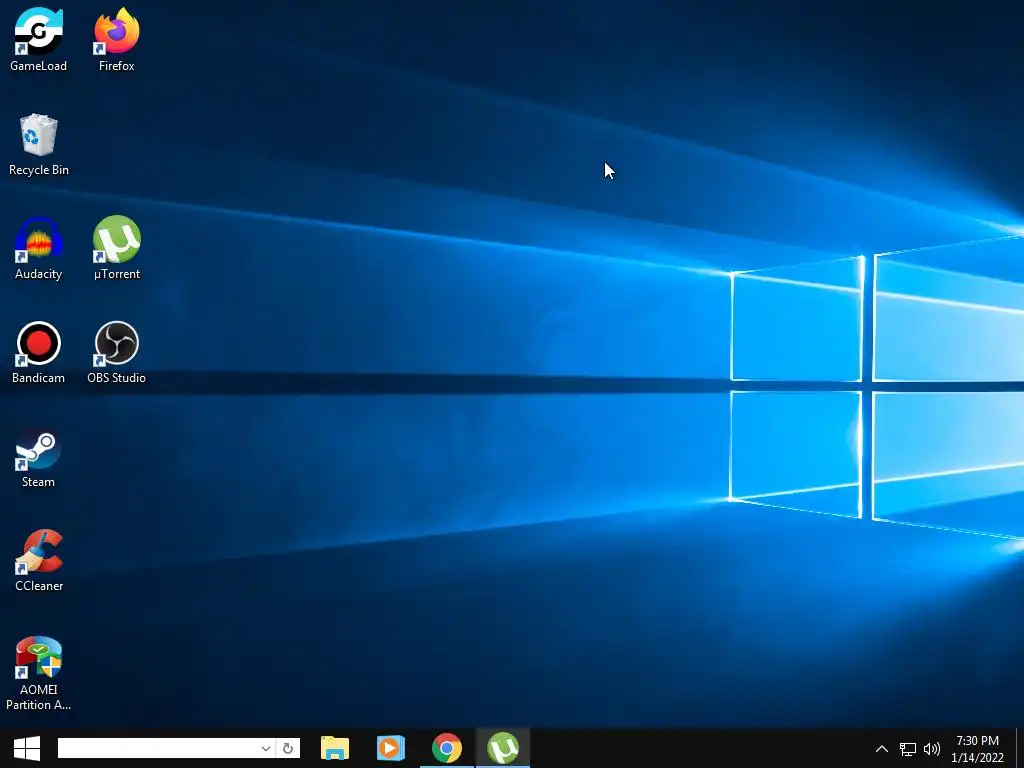Open the clock showing 7:30 PM
Image resolution: width=1024 pixels, height=768 pixels.
tap(977, 748)
